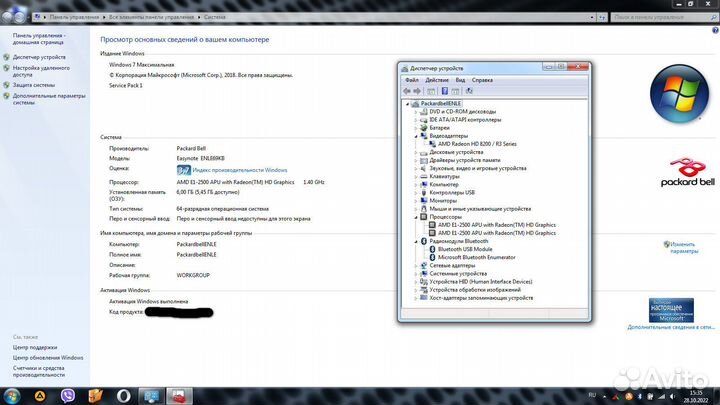720x405 pixels.
Task: Click the Мыши и иные указывающие устройства icon
Action: 424,208
